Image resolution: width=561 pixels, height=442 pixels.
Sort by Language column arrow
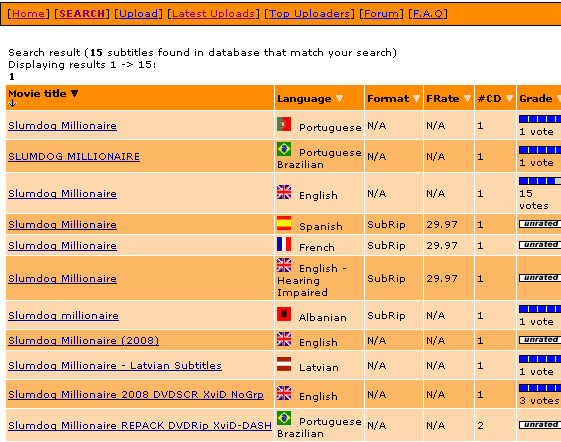[x=340, y=98]
